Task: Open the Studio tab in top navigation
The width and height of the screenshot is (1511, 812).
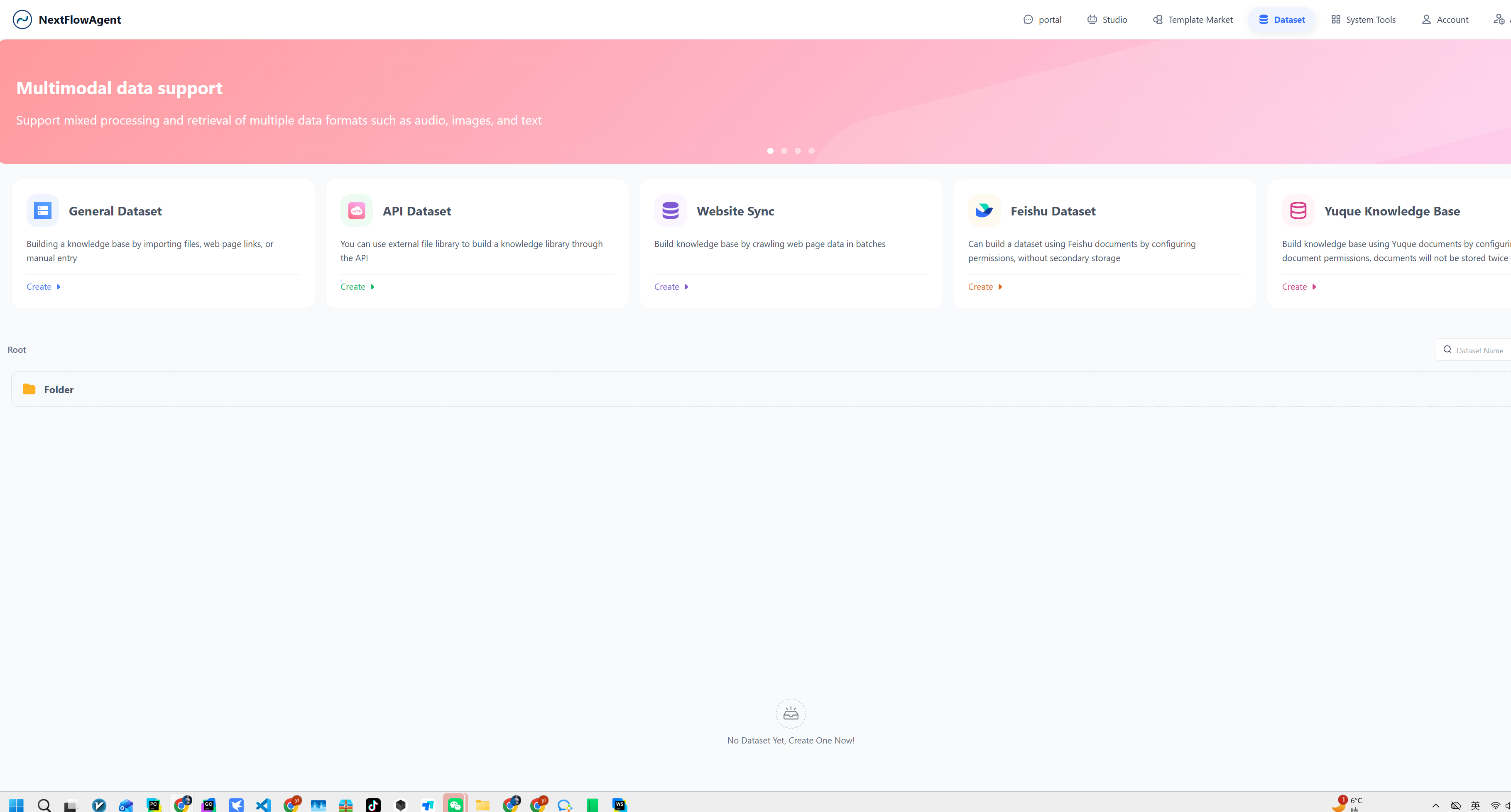Action: point(1107,20)
